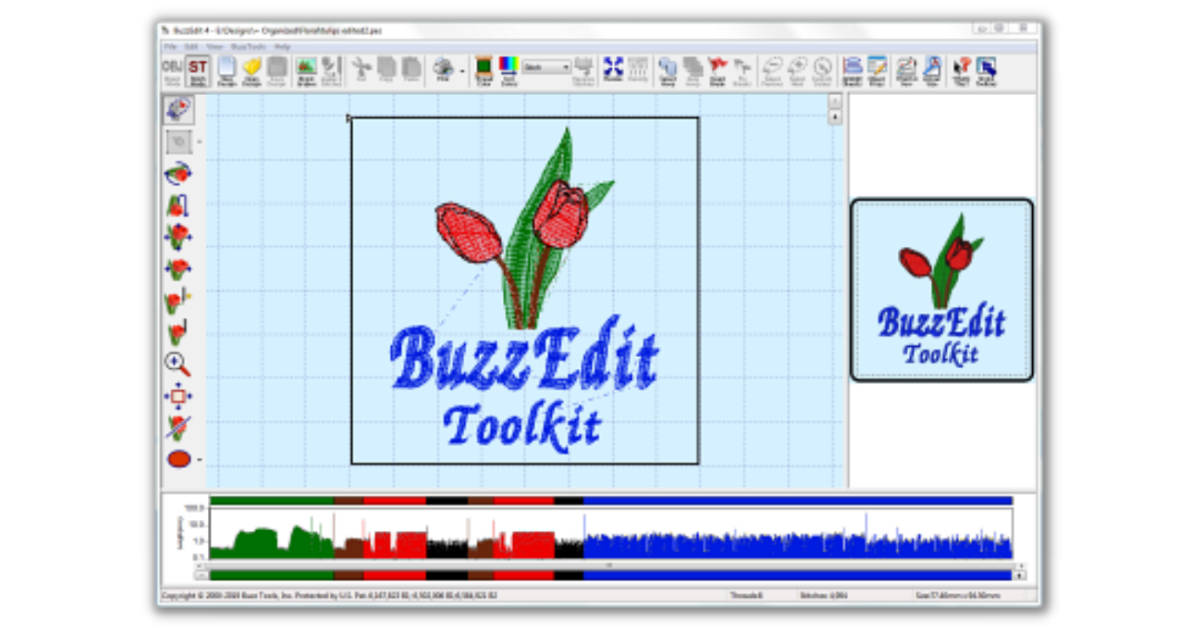This screenshot has height=630, width=1200.
Task: Click the BuzzEdit Toolkit preview thumbnail
Action: point(941,290)
